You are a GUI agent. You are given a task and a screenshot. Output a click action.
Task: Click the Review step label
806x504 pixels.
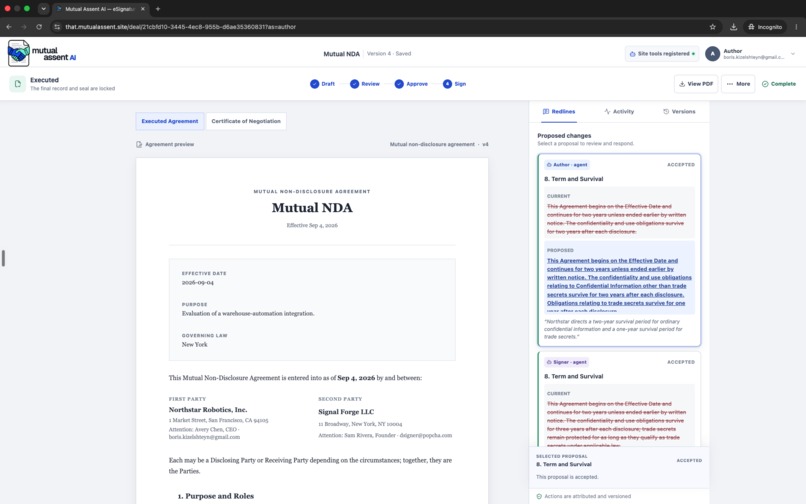point(370,84)
